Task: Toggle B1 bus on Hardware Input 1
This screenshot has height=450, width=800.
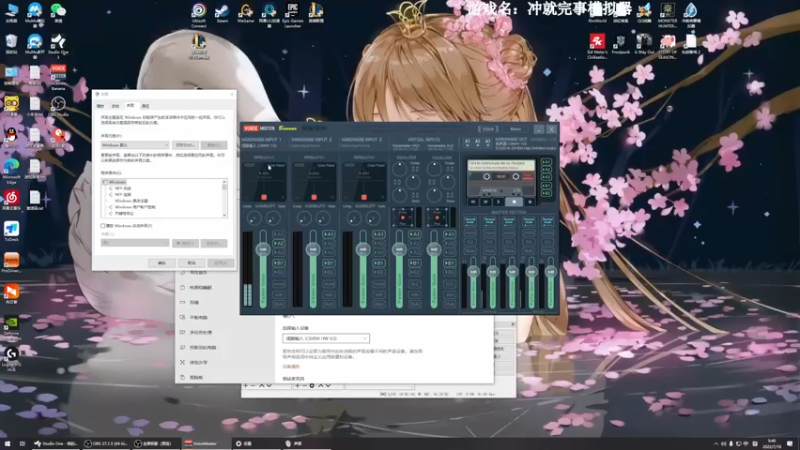Action: tap(279, 263)
